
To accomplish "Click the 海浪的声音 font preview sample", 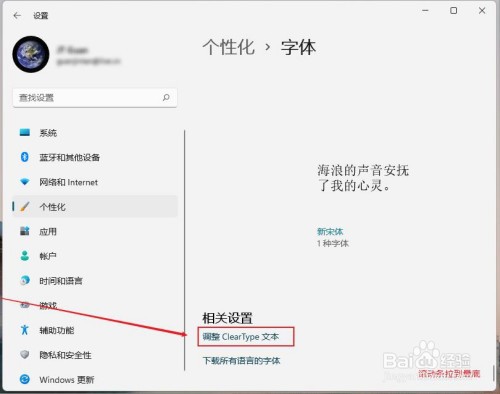I will click(363, 178).
